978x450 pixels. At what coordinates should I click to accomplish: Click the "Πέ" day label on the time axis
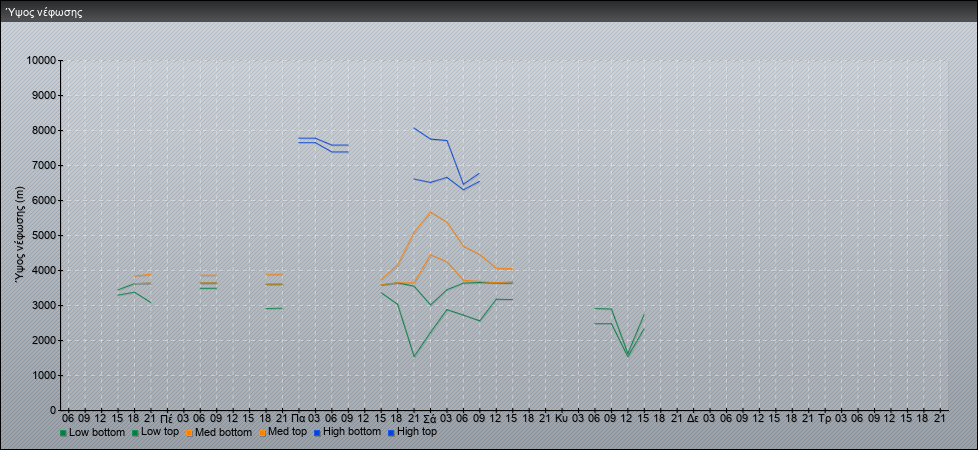click(x=167, y=418)
